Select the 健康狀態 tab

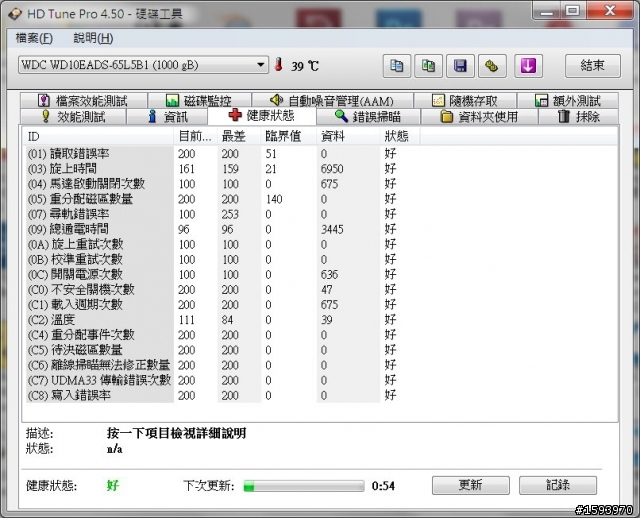tap(262, 116)
